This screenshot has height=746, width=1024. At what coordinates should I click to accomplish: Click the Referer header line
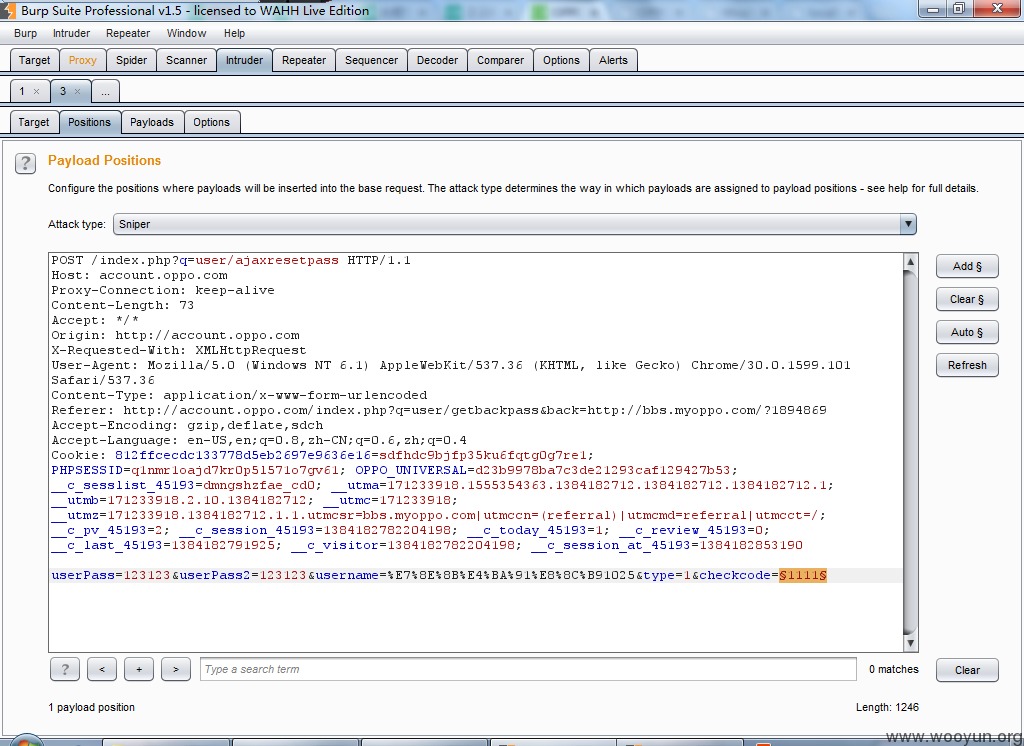pos(439,410)
